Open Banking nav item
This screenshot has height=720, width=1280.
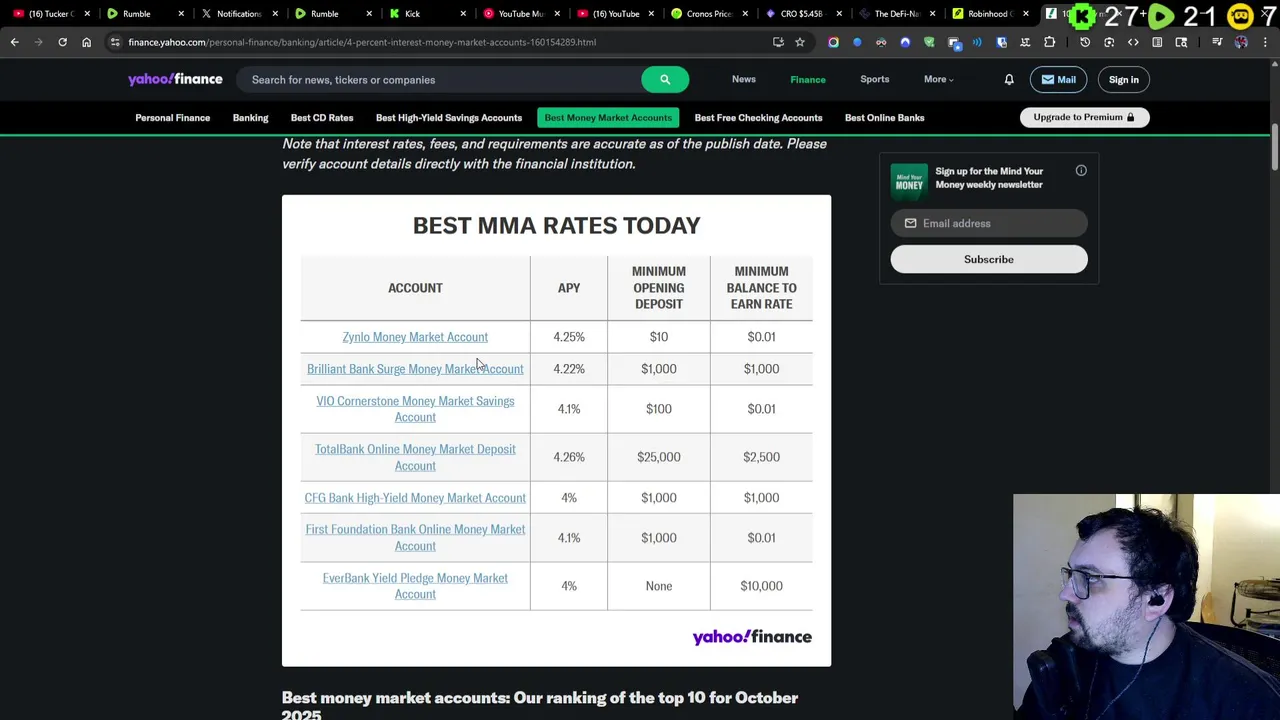click(x=251, y=118)
